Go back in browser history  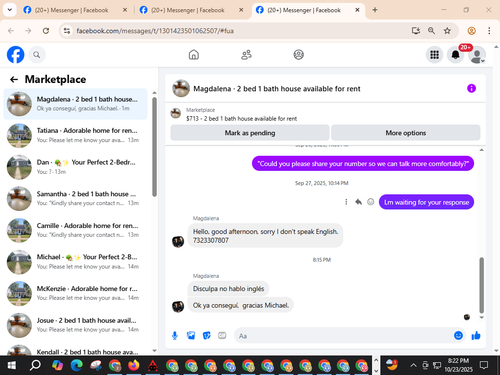tap(11, 31)
